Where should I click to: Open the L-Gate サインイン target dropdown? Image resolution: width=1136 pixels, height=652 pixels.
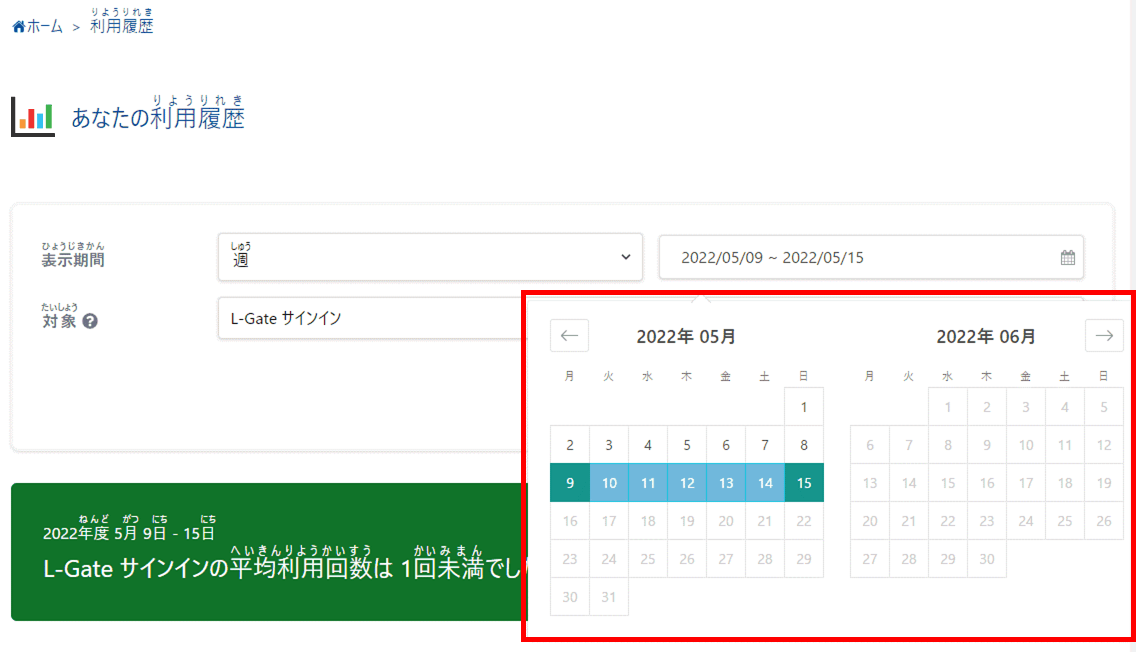coord(373,318)
